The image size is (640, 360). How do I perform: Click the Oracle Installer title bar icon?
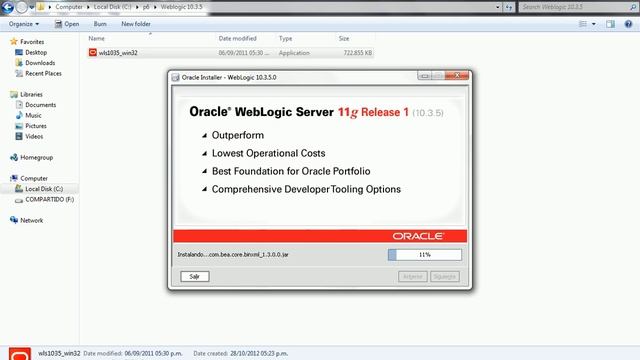pos(176,78)
